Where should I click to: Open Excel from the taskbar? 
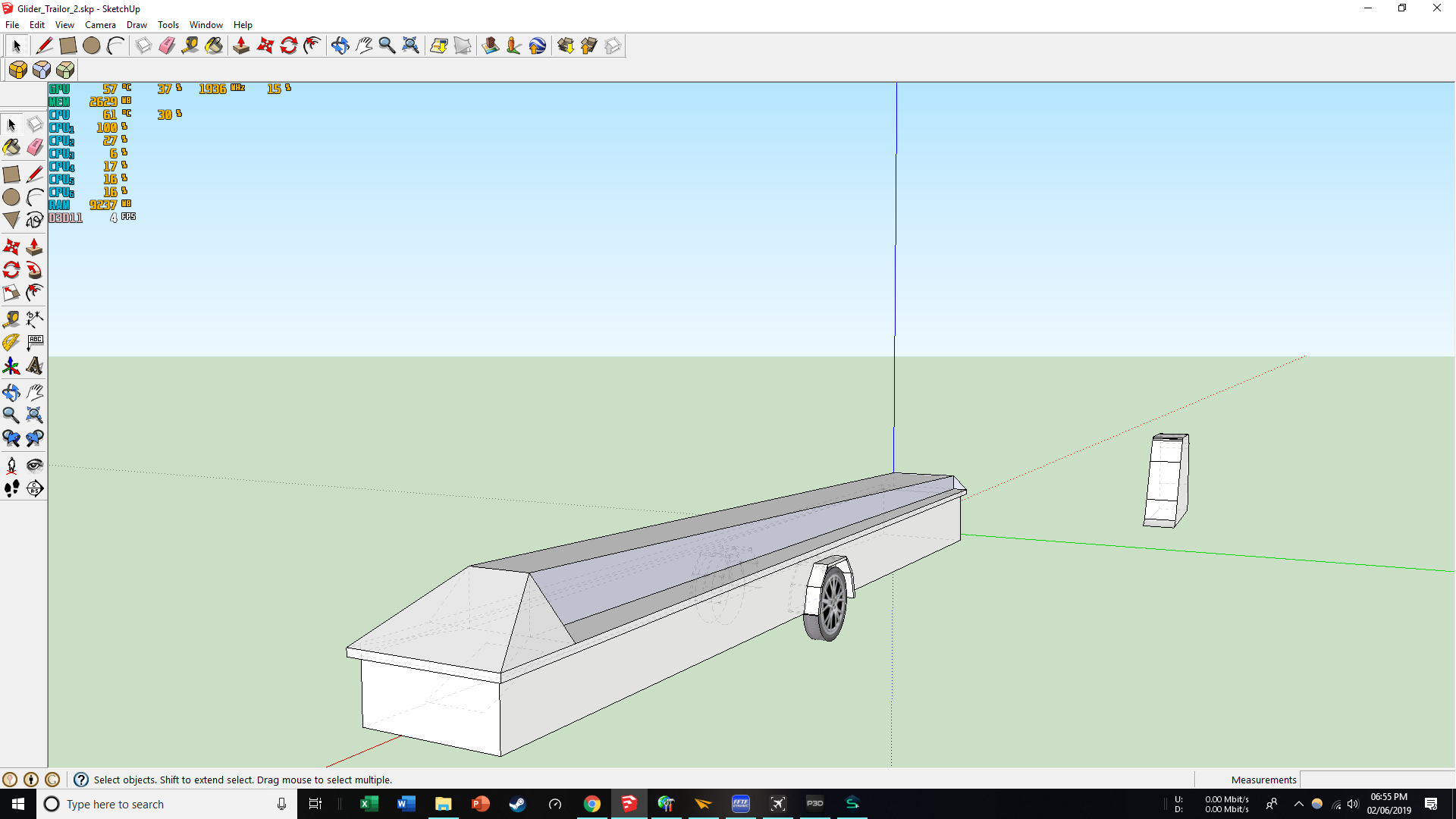[369, 804]
